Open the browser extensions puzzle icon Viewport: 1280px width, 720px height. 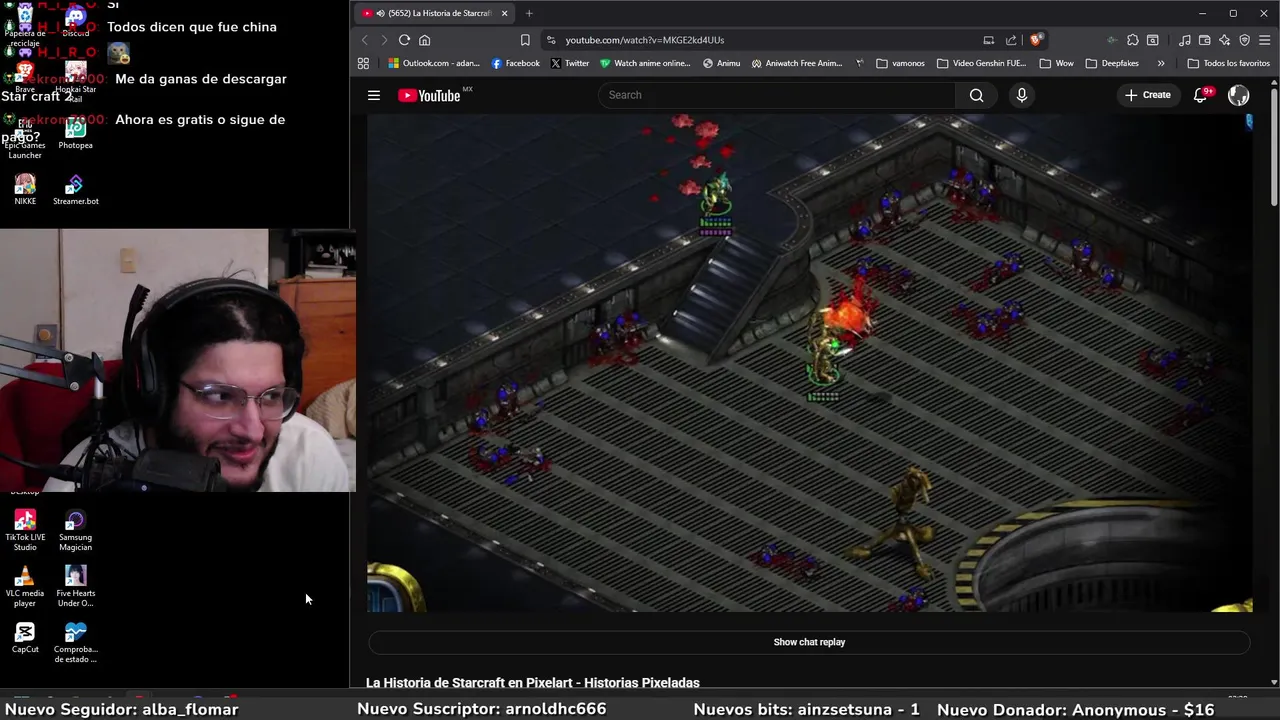tap(1132, 40)
